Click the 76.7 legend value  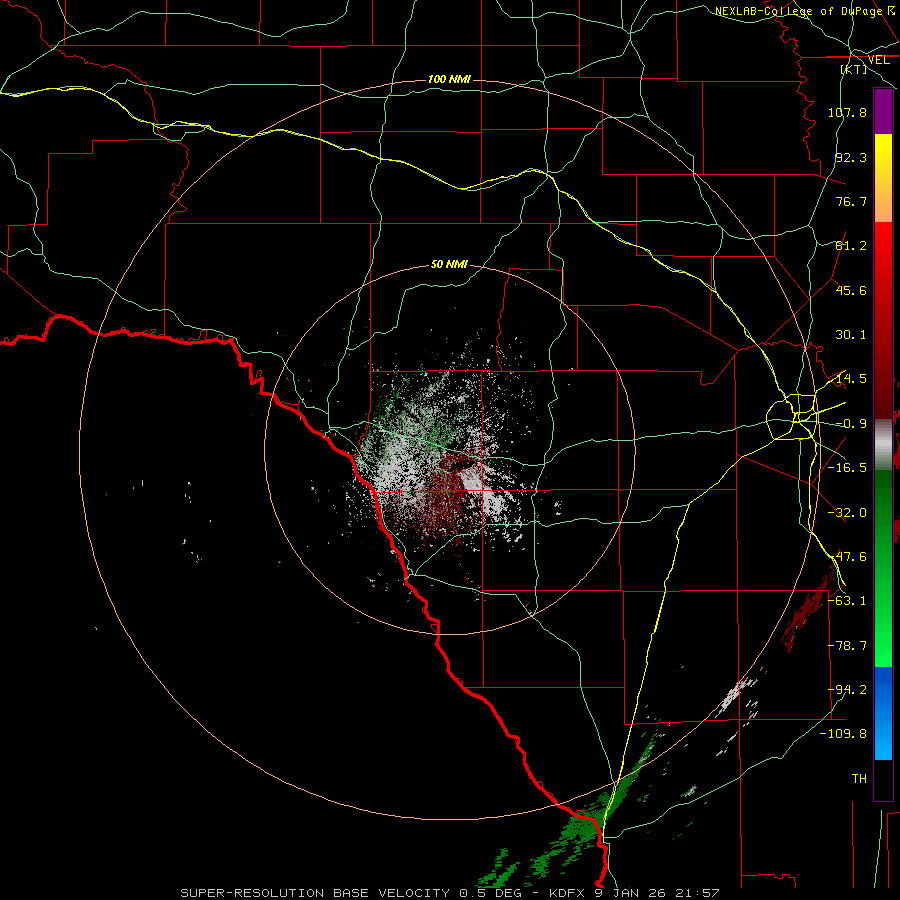[851, 201]
